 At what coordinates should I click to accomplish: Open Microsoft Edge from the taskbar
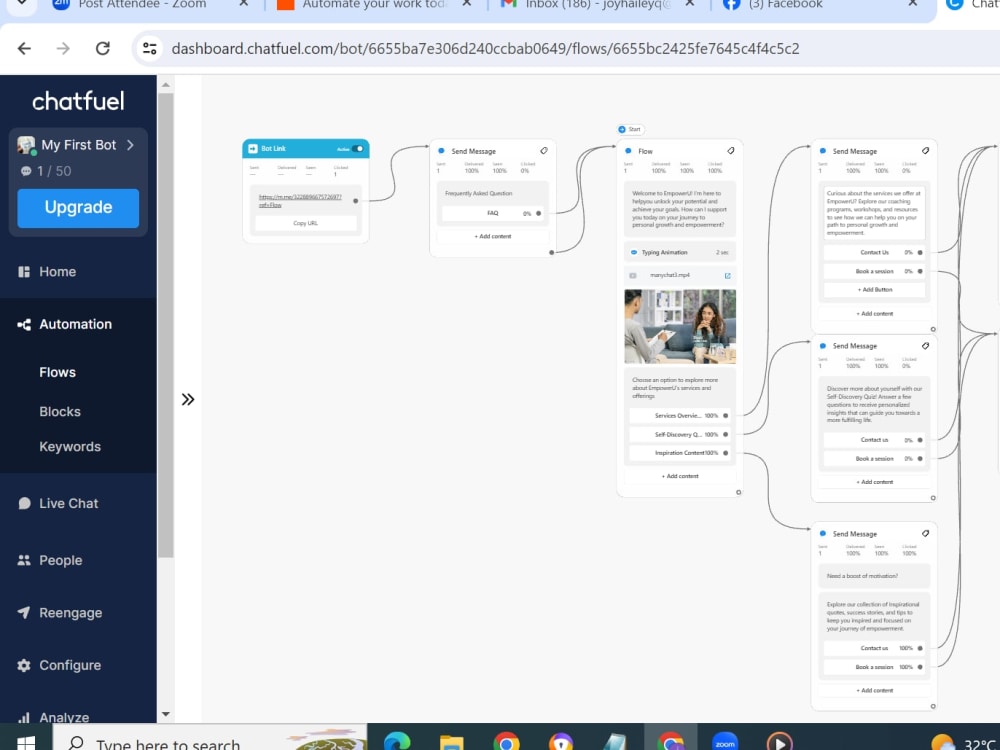tap(397, 742)
